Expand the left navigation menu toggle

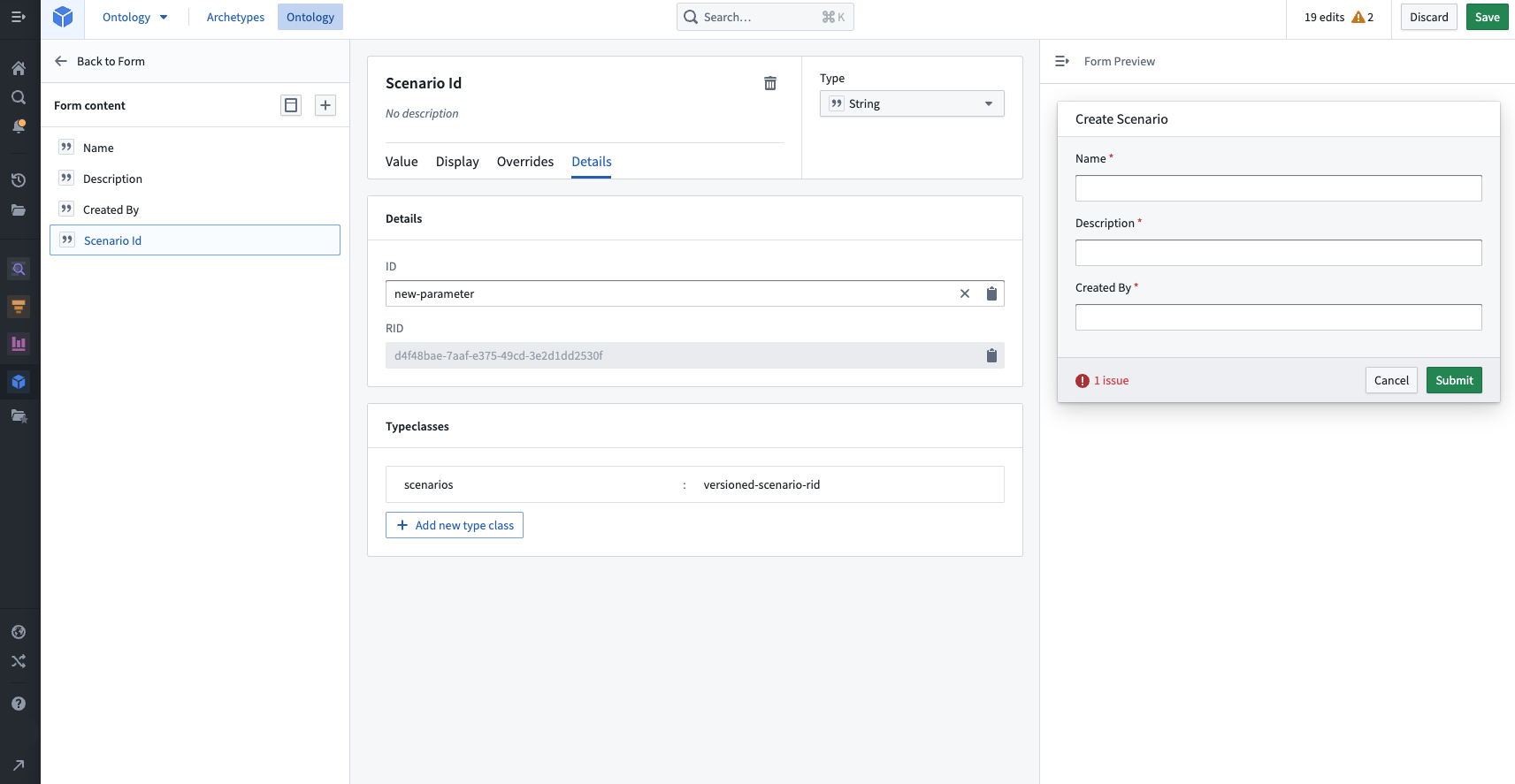pos(18,17)
